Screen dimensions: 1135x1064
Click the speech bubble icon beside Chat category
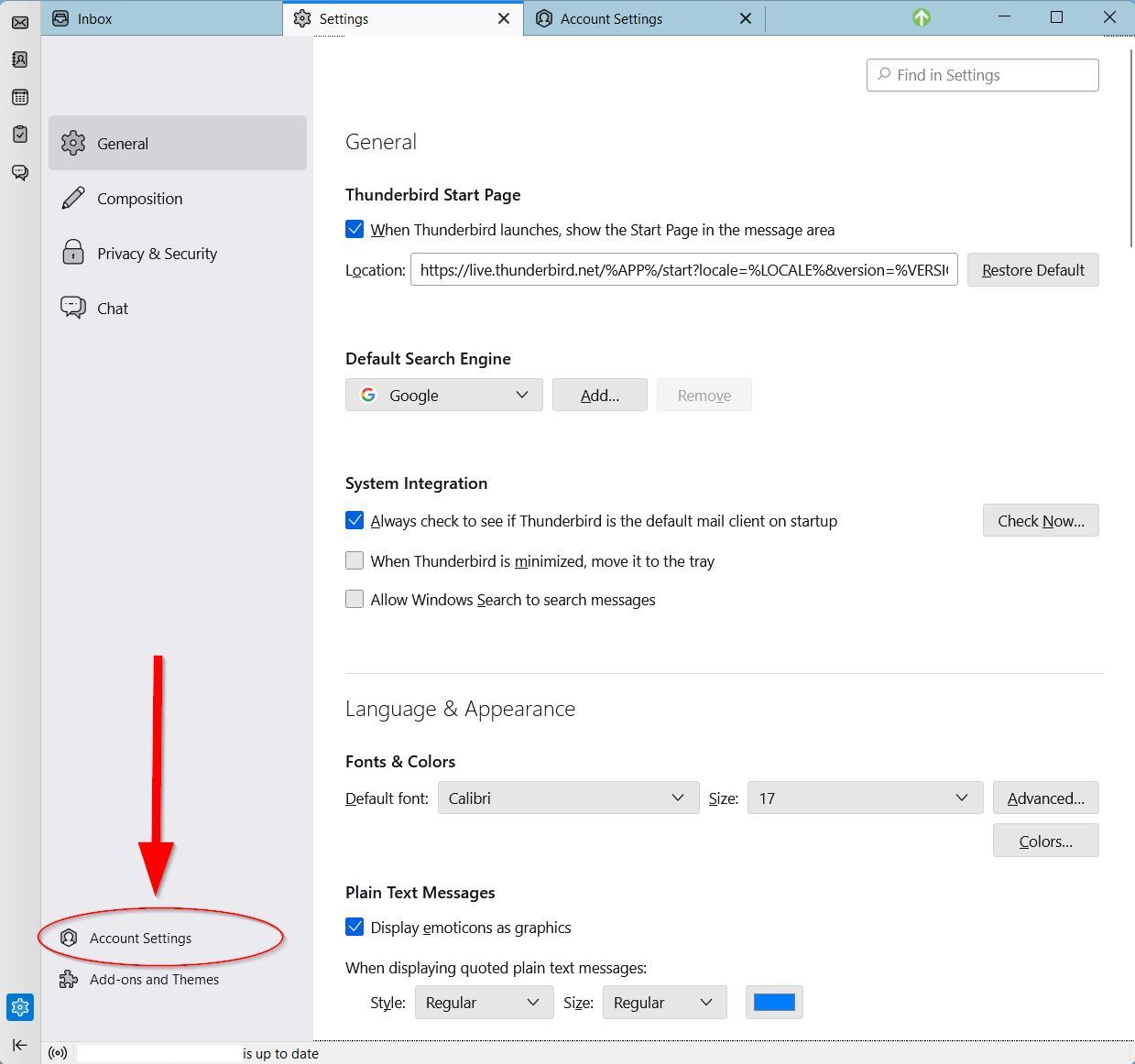pyautogui.click(x=73, y=308)
